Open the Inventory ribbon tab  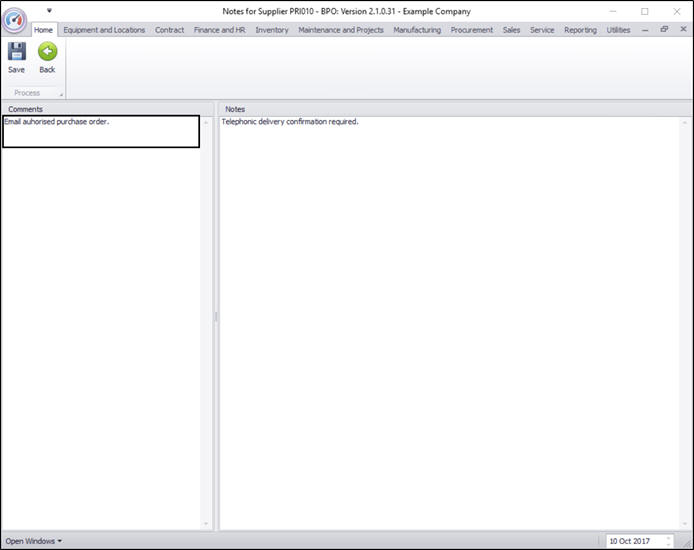272,30
